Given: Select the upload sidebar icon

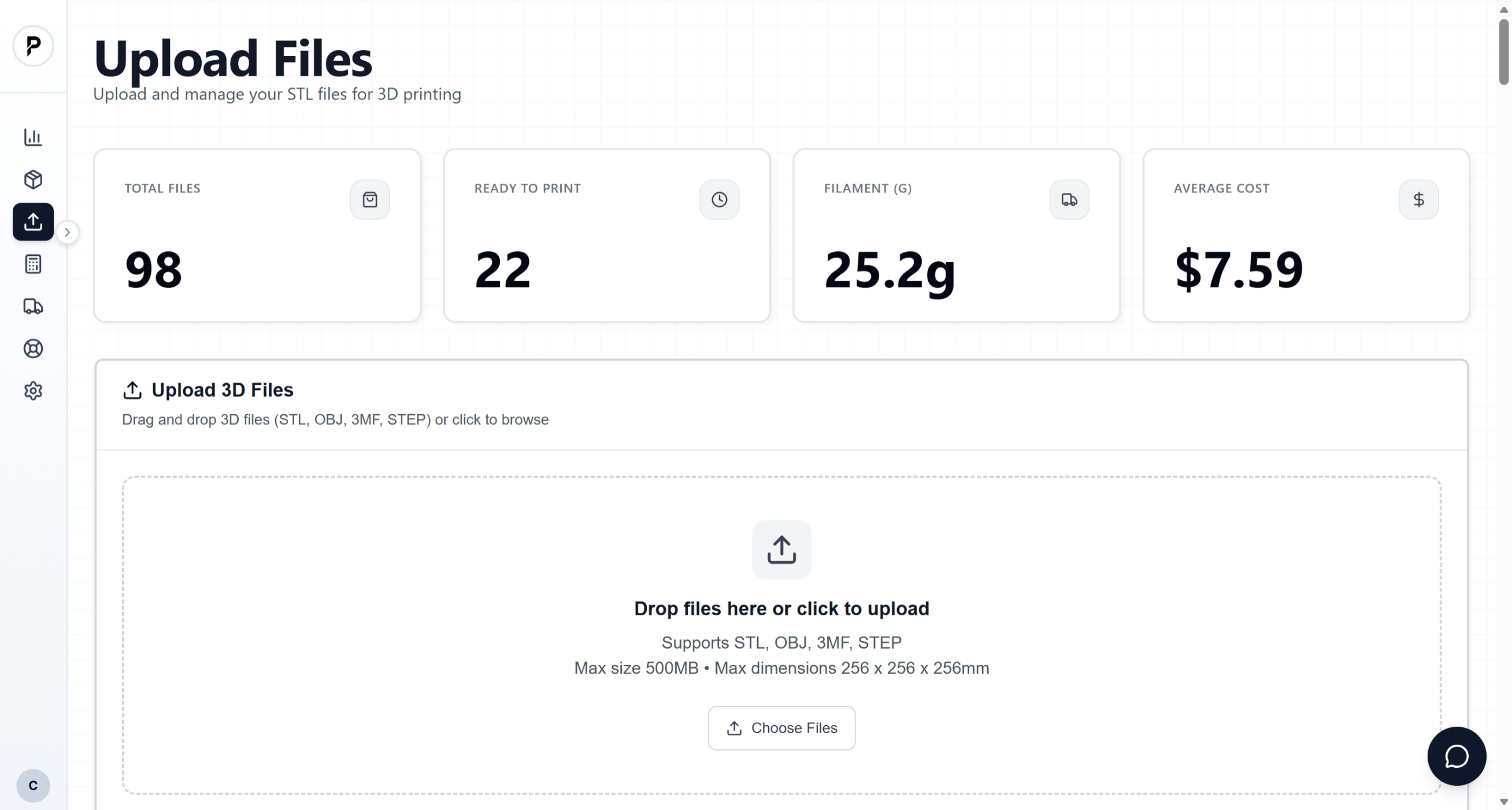Looking at the screenshot, I should (33, 222).
